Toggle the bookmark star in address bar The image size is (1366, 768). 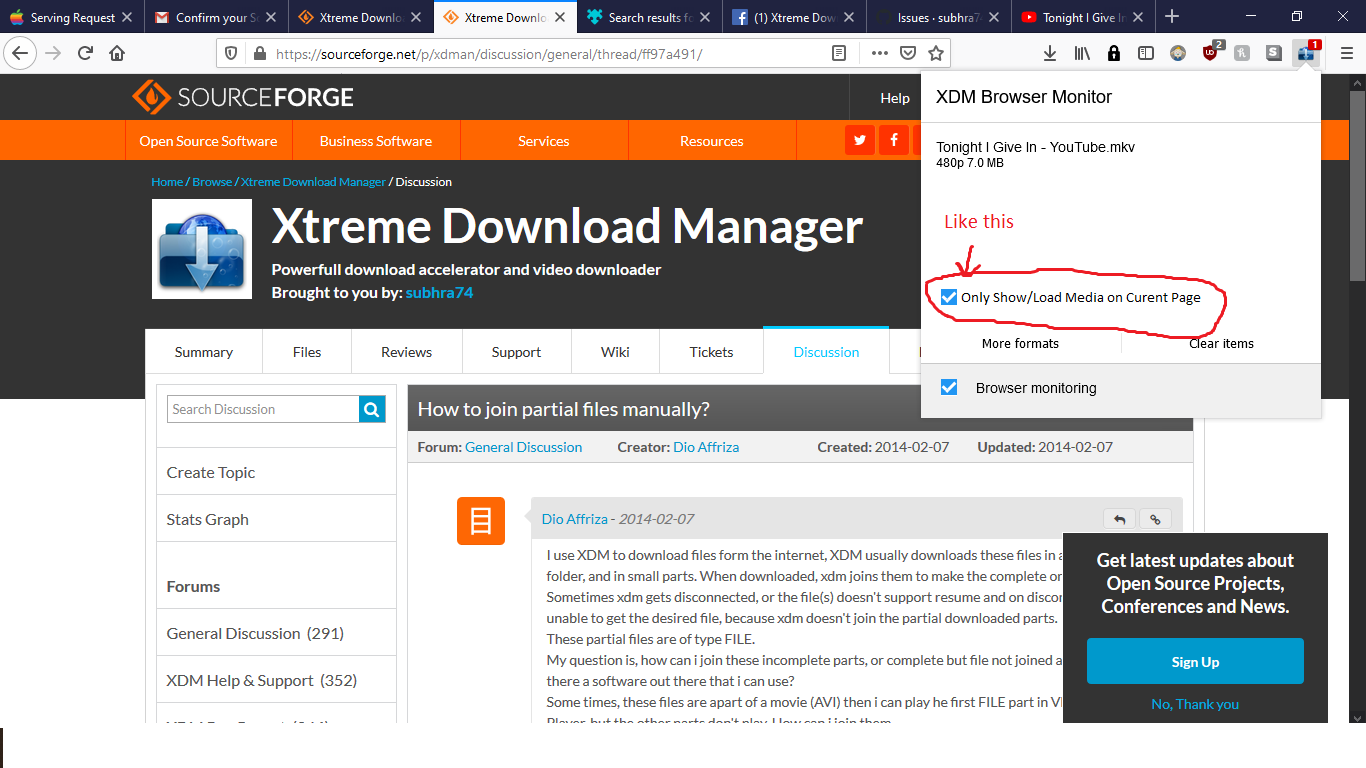tap(935, 54)
